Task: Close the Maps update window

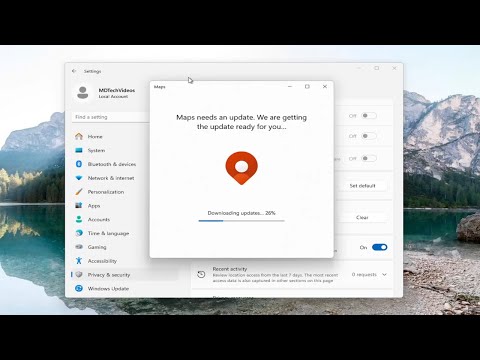Action: [325, 86]
